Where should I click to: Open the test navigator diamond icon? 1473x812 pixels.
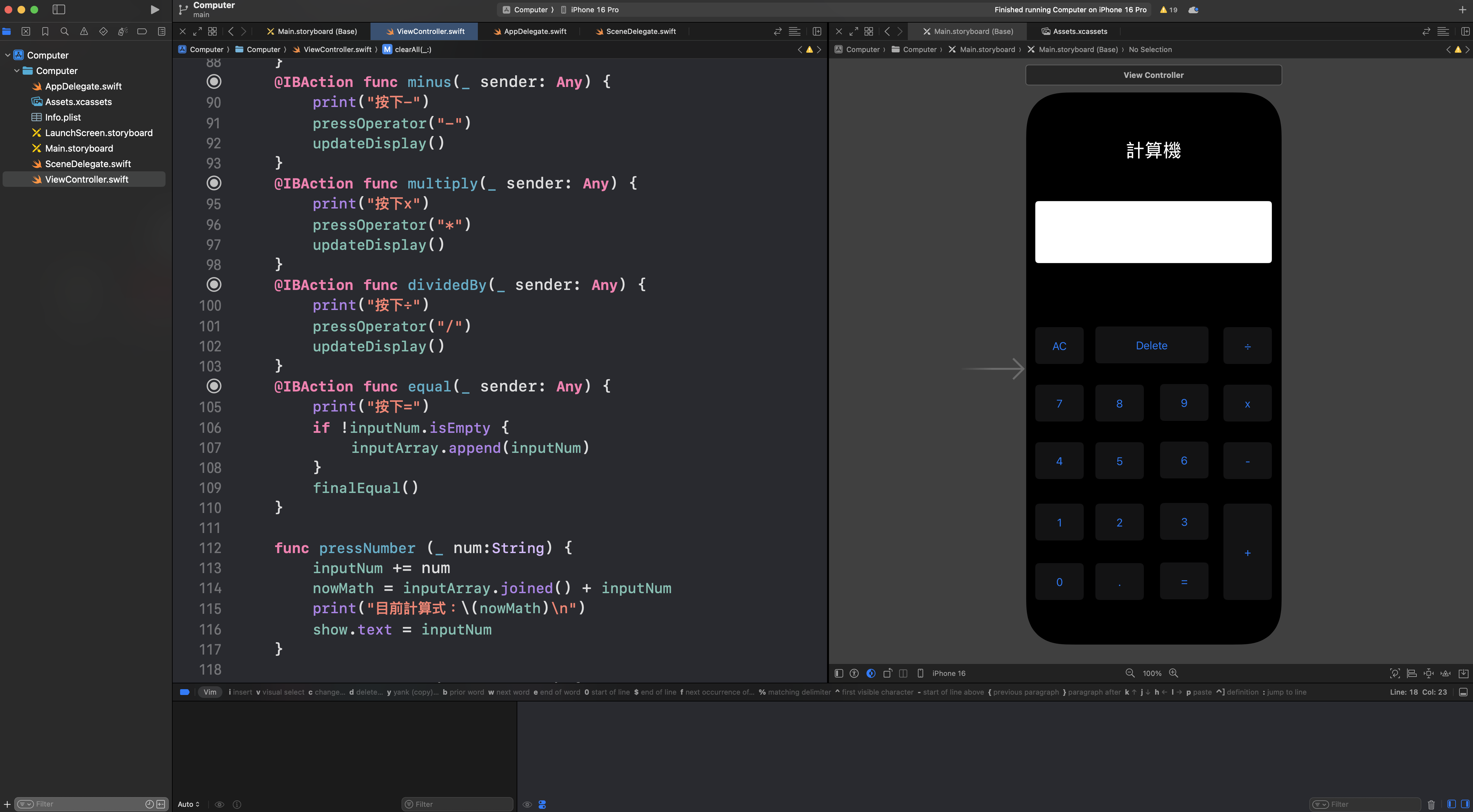tap(103, 31)
